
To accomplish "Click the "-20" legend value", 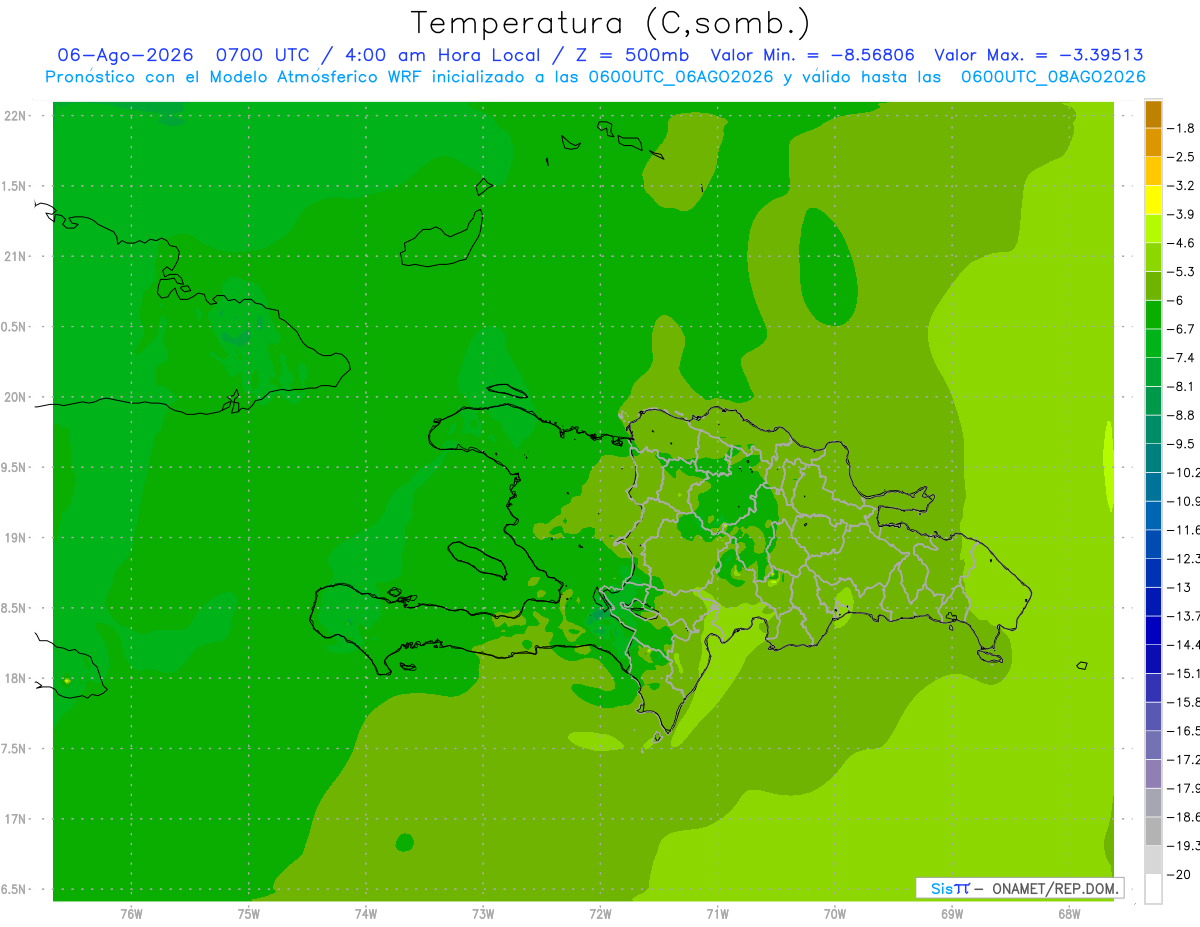I will coord(1179,874).
